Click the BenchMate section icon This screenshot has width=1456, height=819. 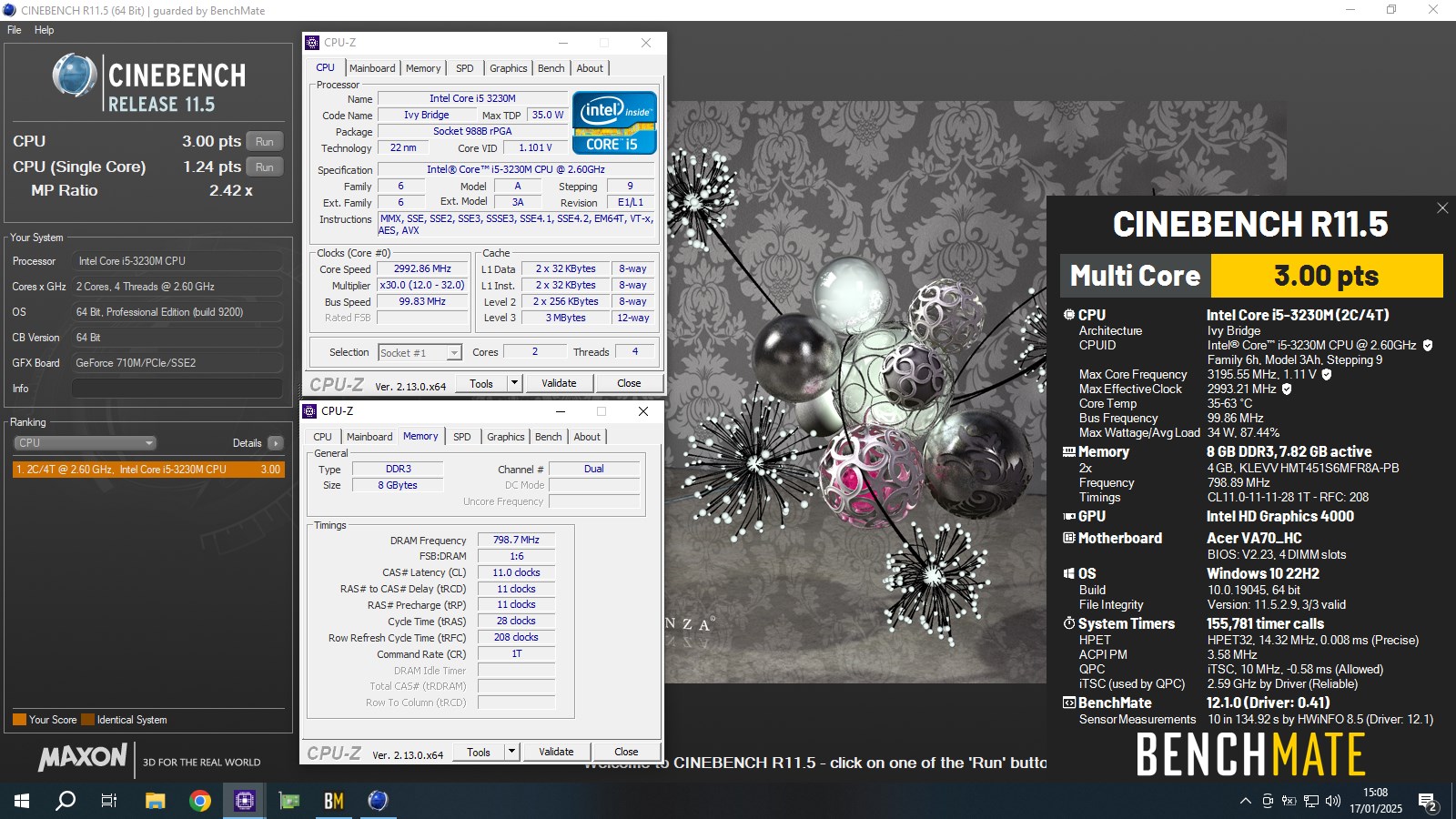click(x=1069, y=703)
